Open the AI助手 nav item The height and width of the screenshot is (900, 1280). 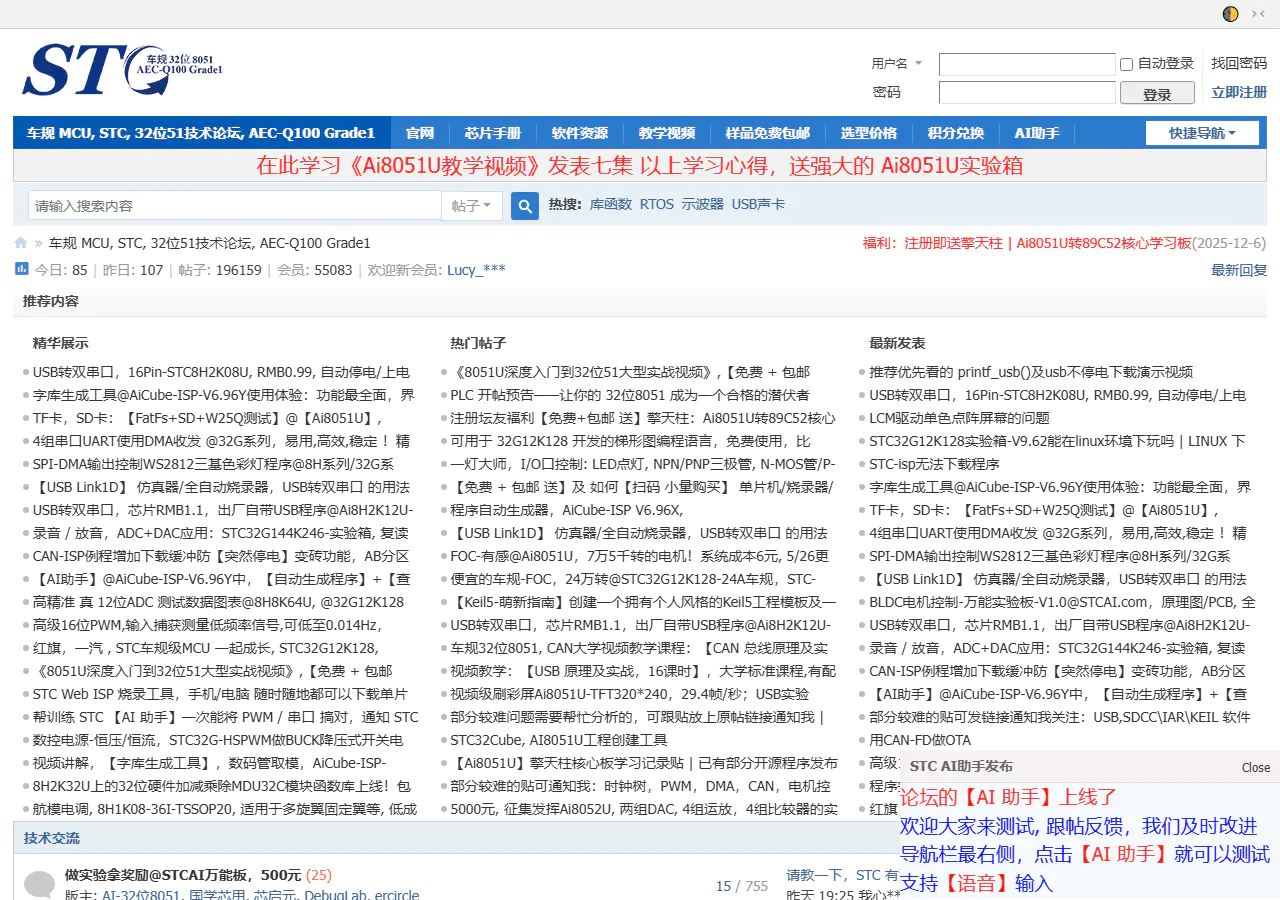[x=1037, y=133]
